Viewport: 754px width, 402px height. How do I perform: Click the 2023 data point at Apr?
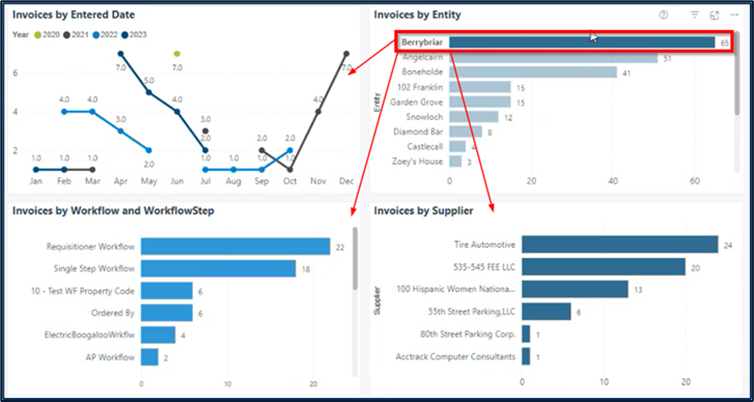(121, 54)
